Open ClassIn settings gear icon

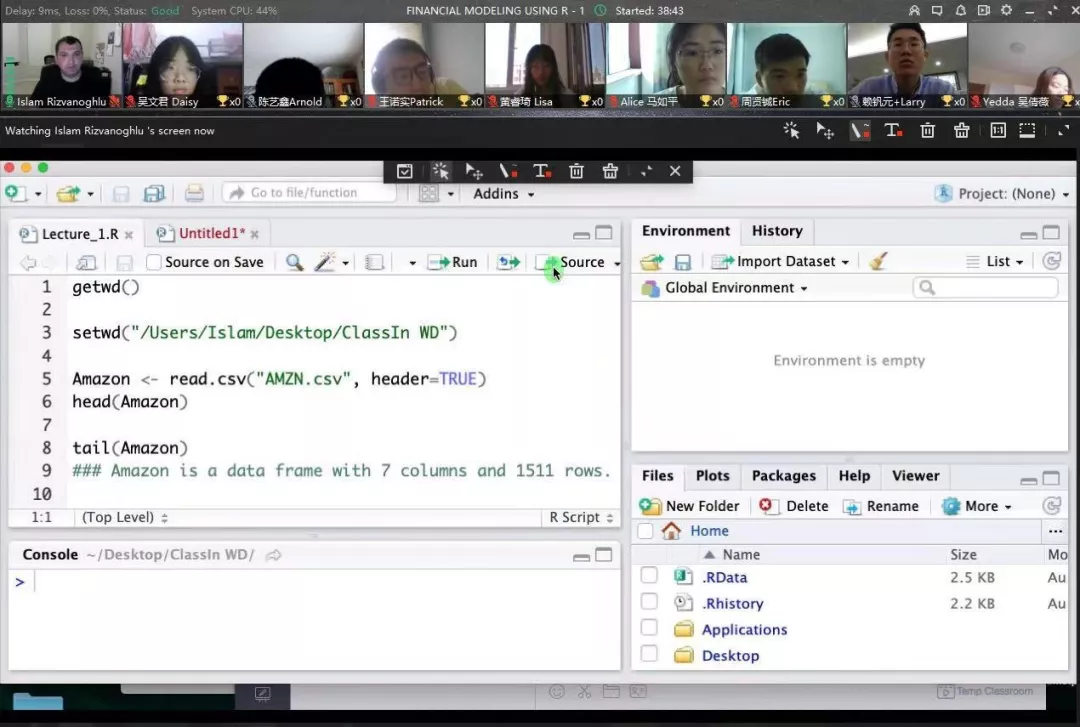pos(1006,10)
